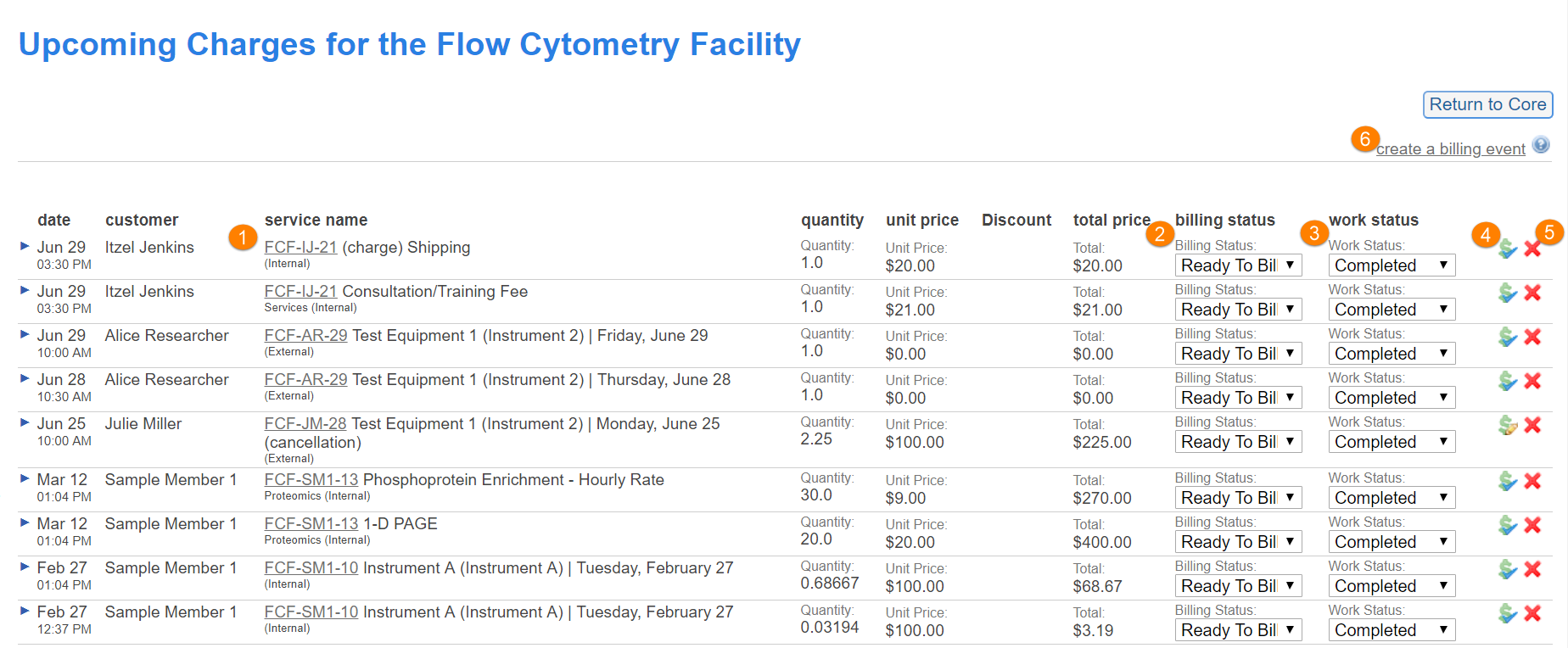Delete the Feb 27 12:37 PM charge
Screen dimensions: 1568x648
pyautogui.click(x=1532, y=613)
